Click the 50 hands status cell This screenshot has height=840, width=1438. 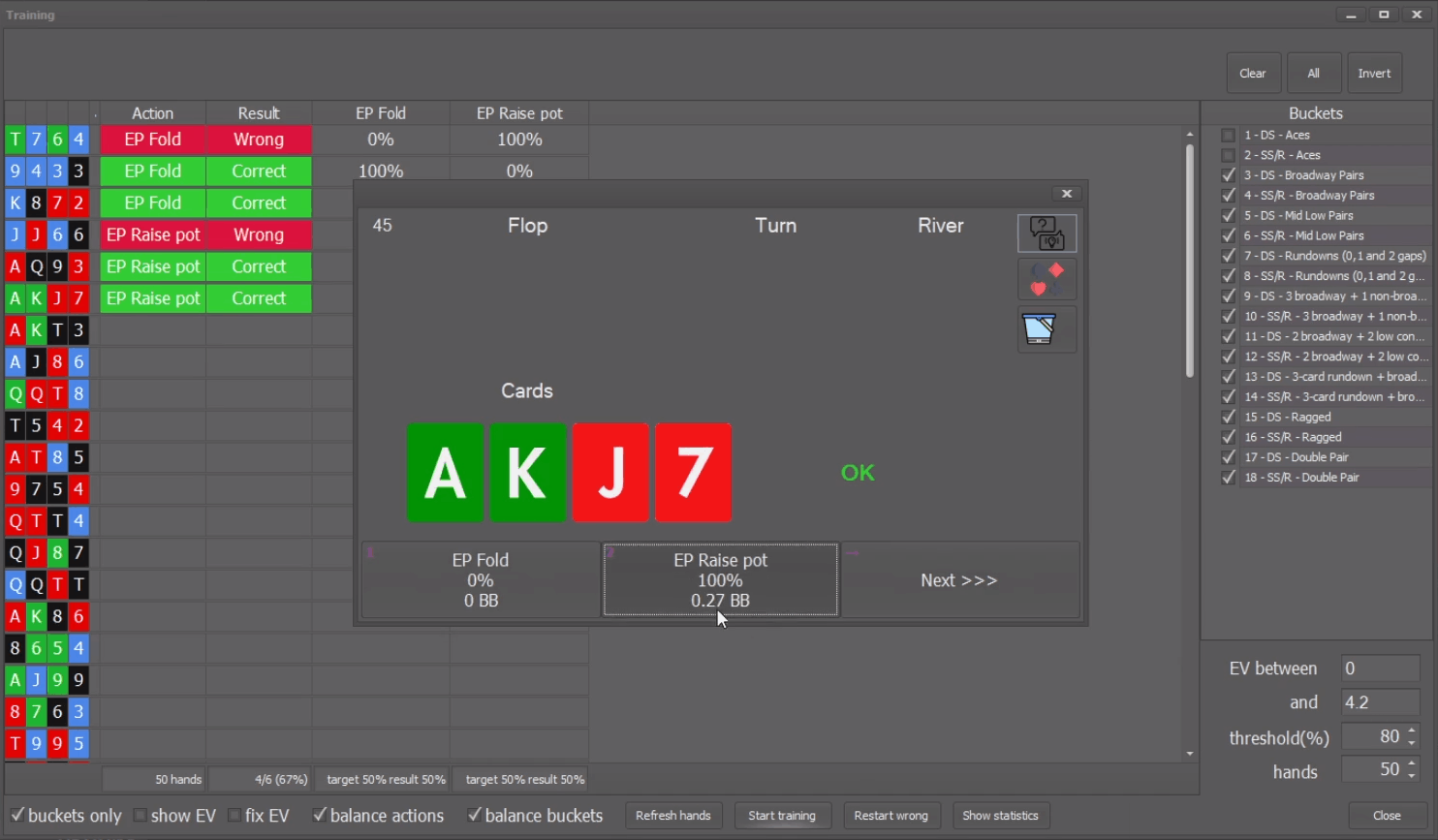point(154,779)
